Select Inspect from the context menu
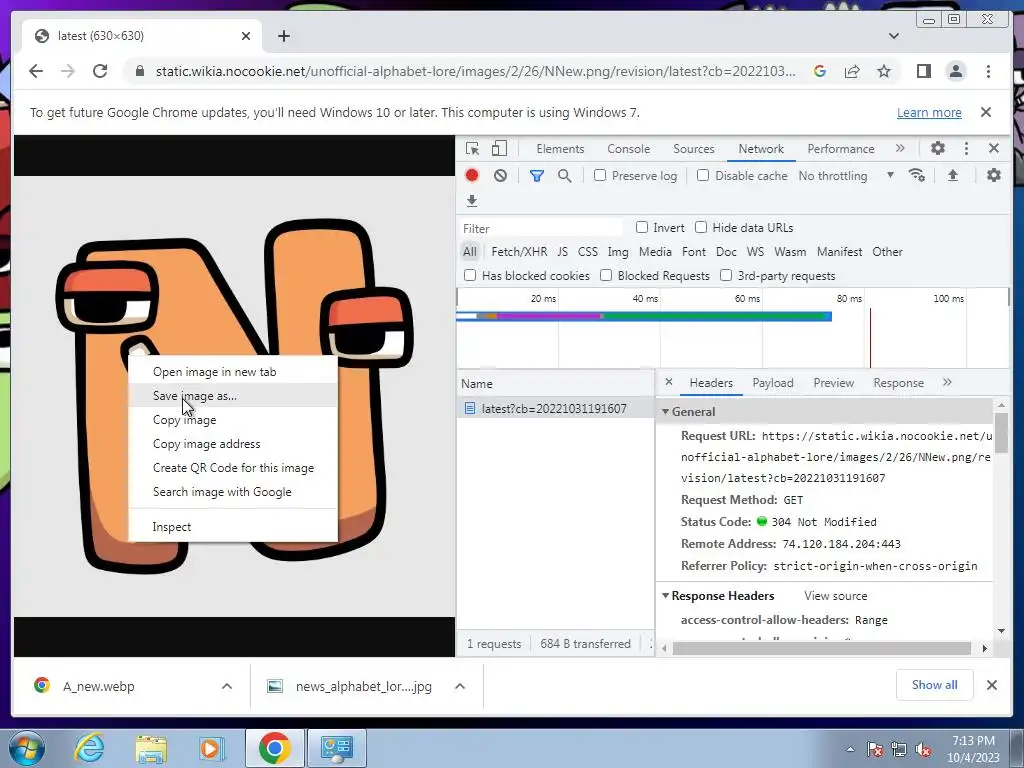The image size is (1024, 768). [x=233, y=526]
